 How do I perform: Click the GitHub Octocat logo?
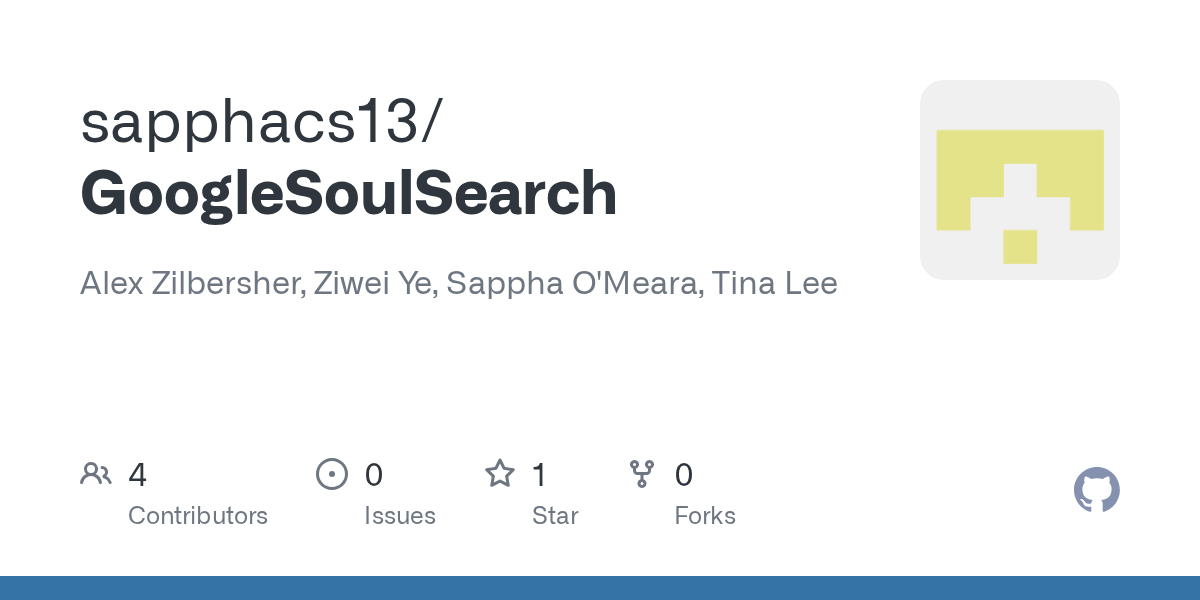[1096, 490]
